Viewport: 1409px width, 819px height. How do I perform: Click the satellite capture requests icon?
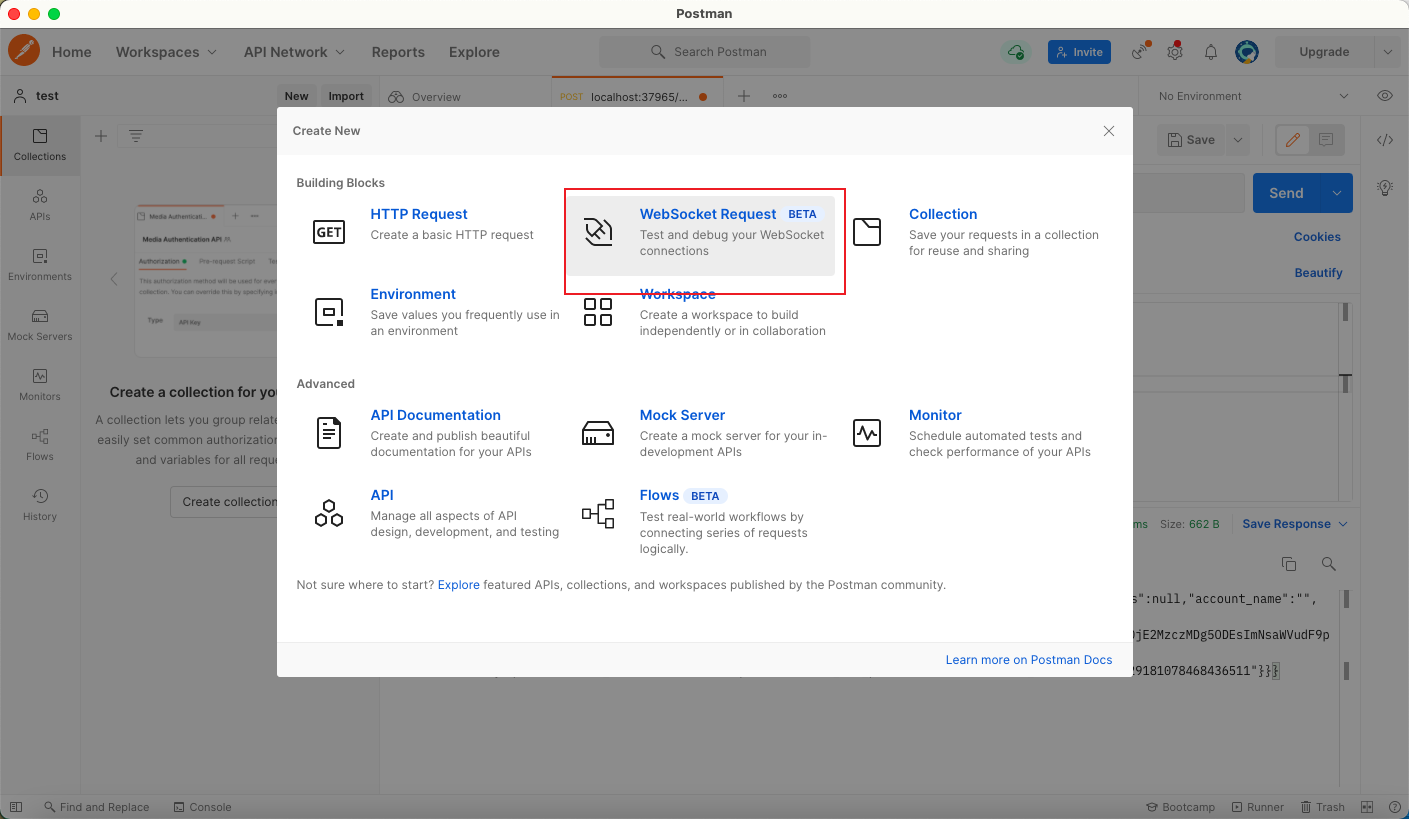[x=1140, y=52]
